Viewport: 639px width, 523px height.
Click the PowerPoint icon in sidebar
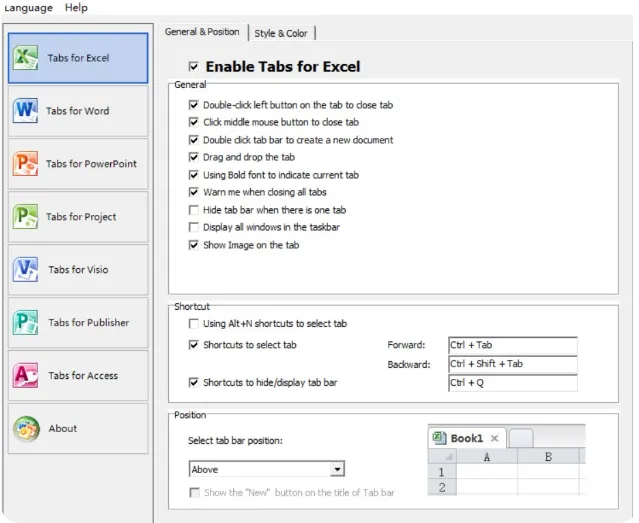point(25,163)
